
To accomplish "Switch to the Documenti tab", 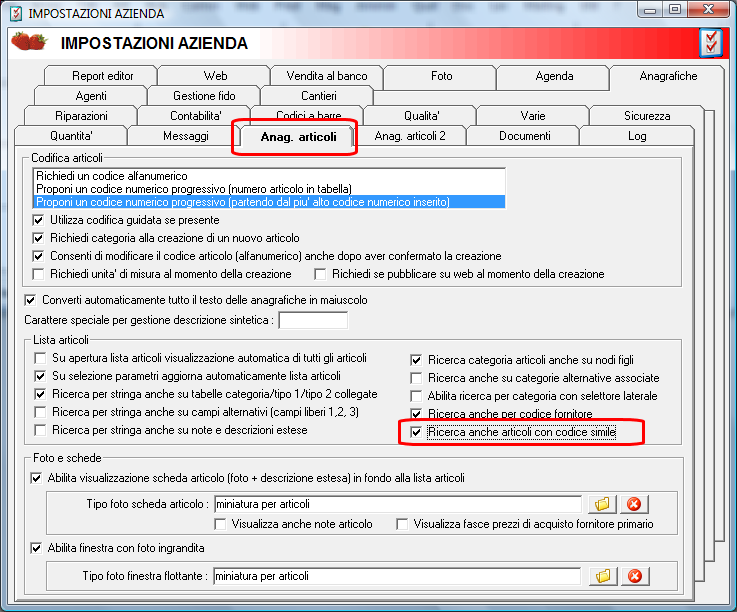I will pyautogui.click(x=525, y=136).
